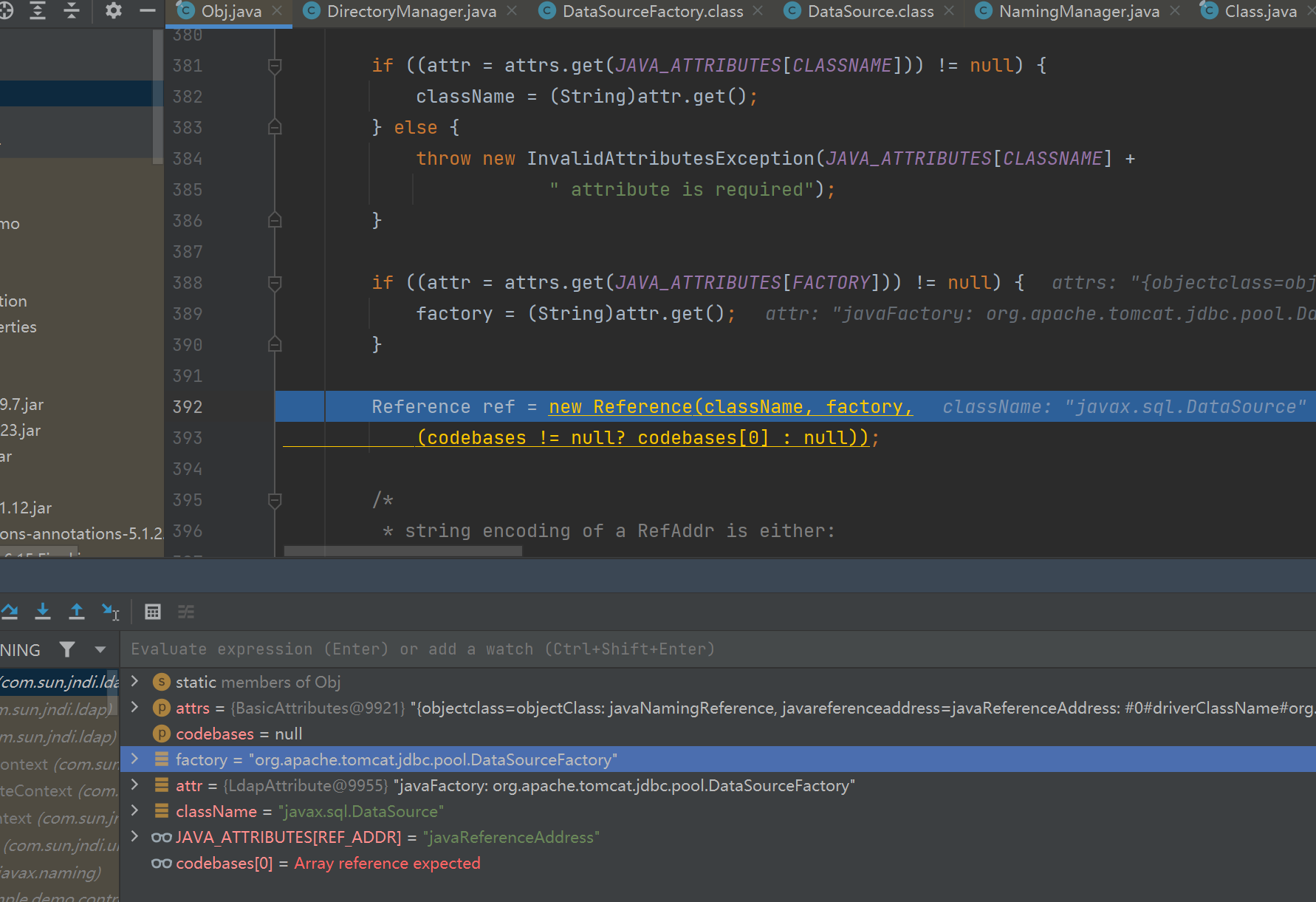Close the Obj.java tab
The height and width of the screenshot is (902, 1316).
(277, 11)
